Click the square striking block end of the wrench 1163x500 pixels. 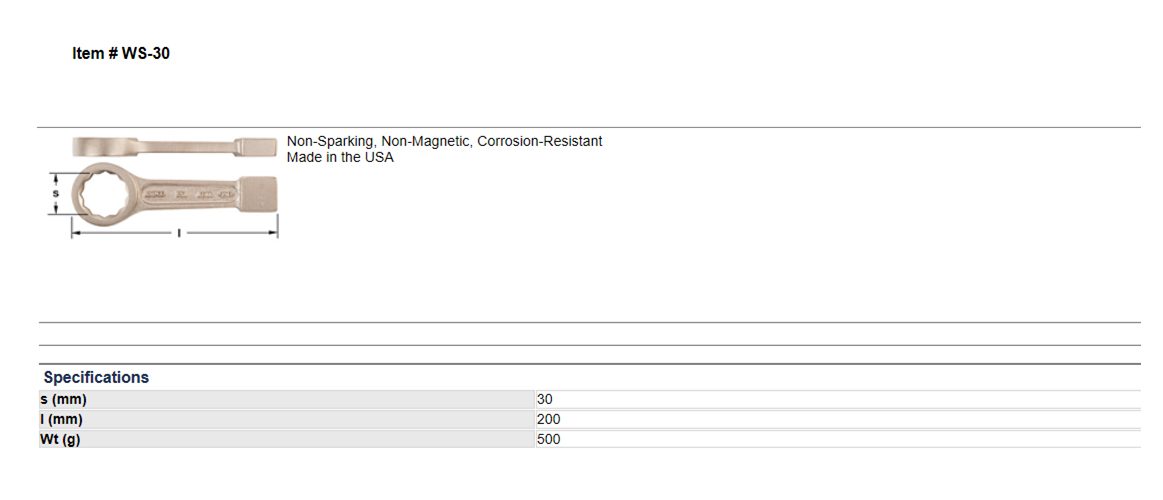258,194
